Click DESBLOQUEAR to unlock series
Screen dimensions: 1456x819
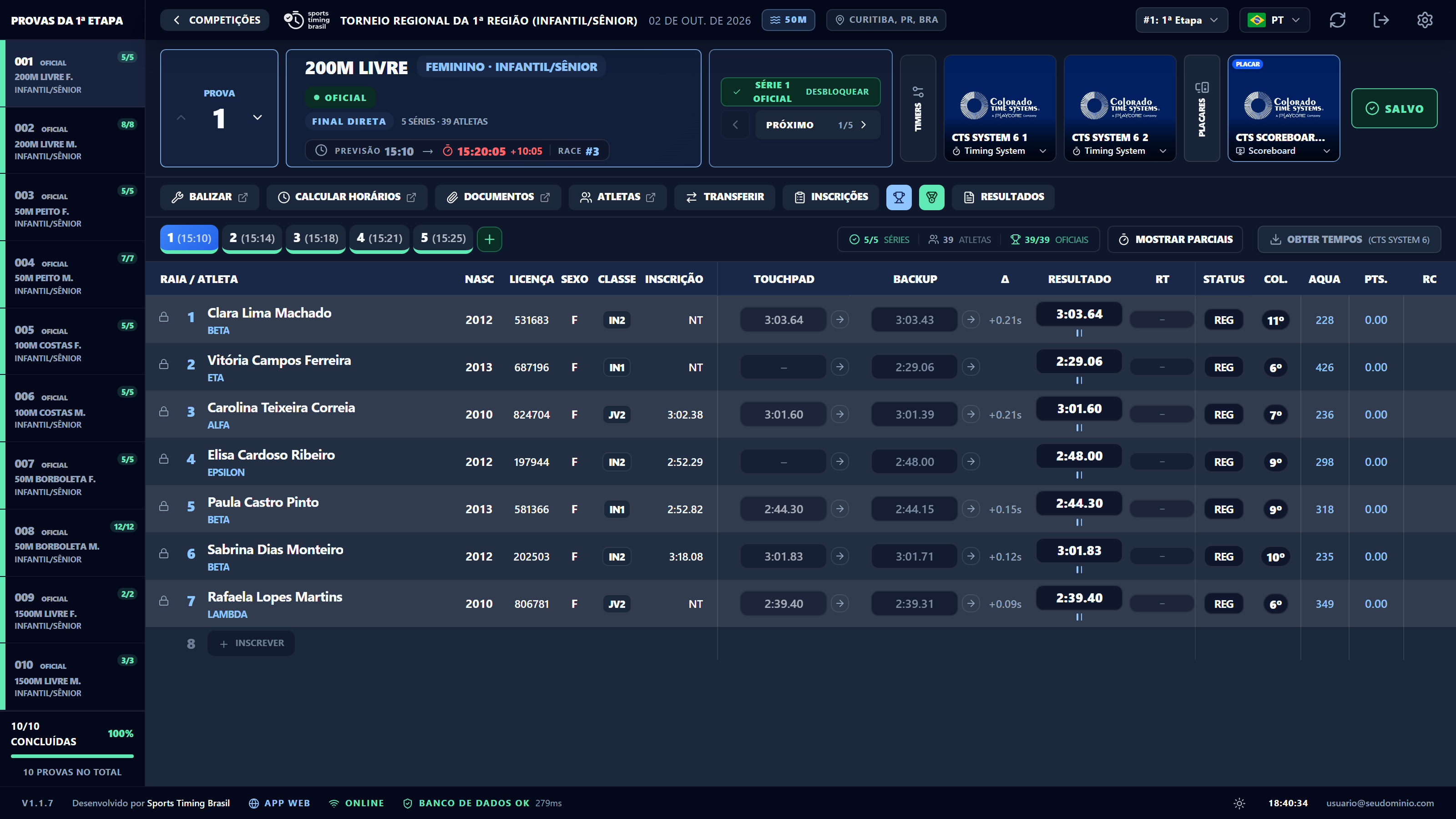tap(837, 91)
